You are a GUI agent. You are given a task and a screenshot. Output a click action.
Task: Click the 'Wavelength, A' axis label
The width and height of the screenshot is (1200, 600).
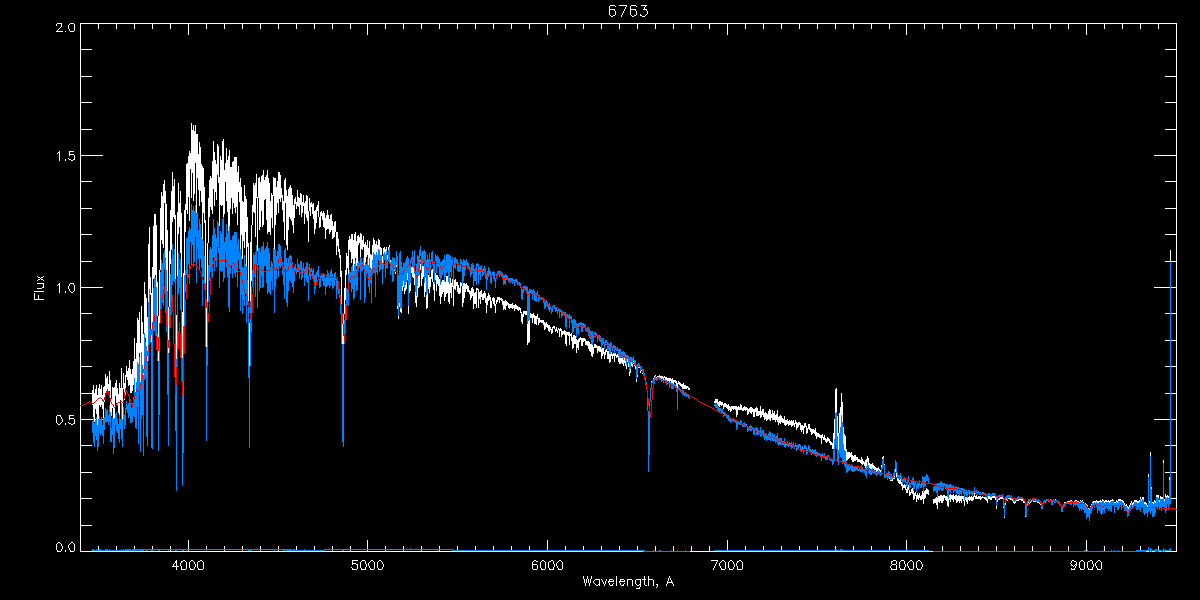(628, 582)
